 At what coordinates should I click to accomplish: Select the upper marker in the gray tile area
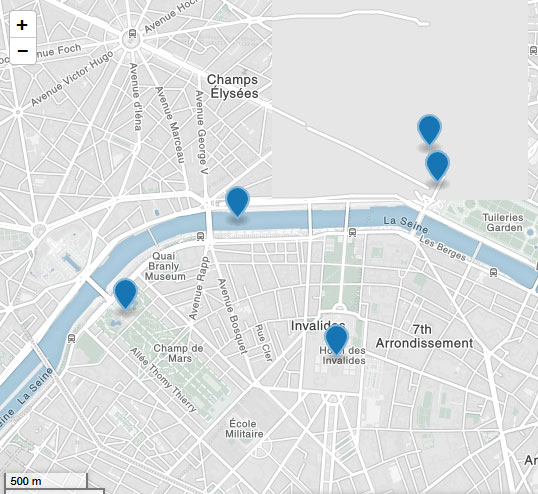(429, 130)
